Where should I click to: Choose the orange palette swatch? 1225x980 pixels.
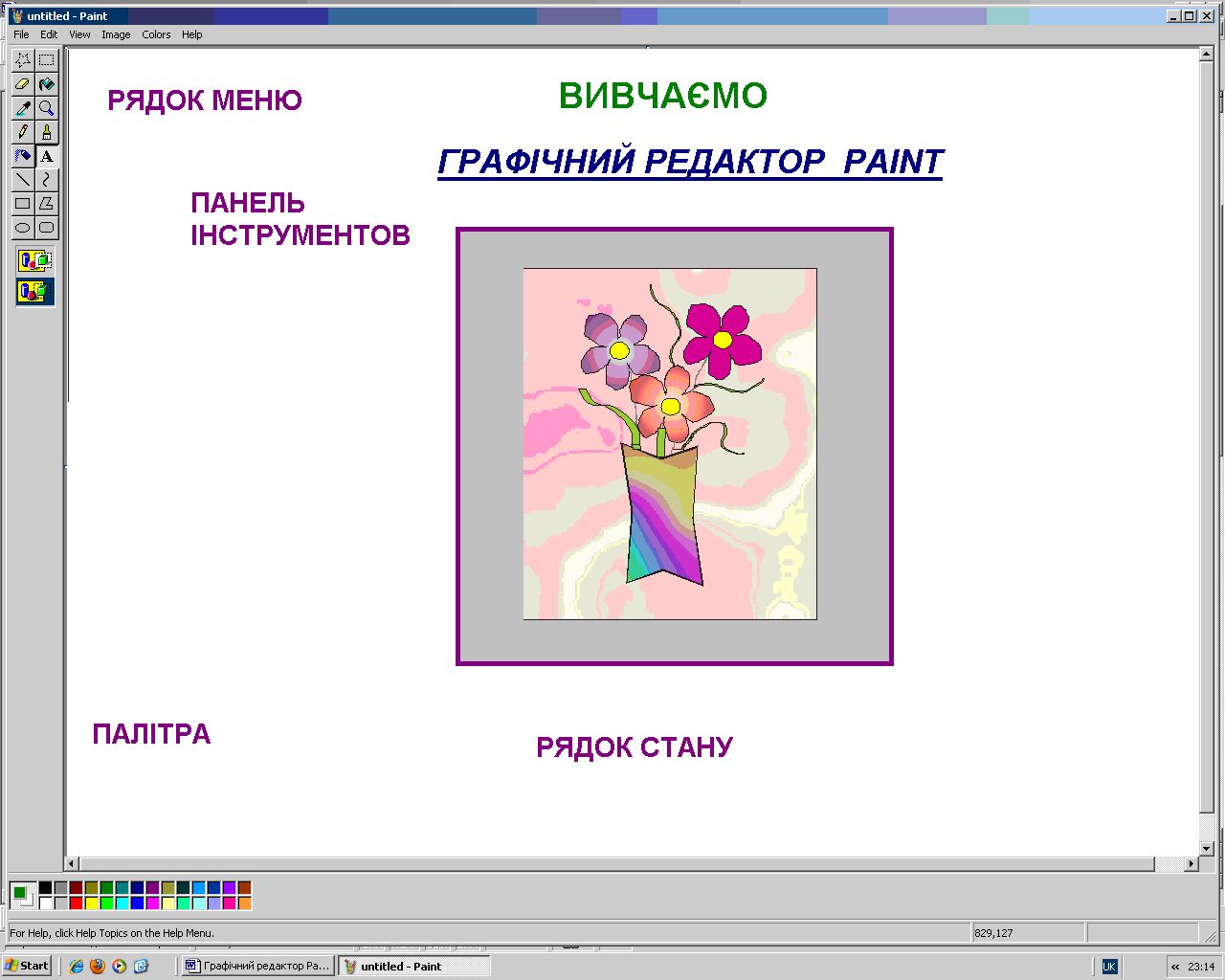coord(245,903)
